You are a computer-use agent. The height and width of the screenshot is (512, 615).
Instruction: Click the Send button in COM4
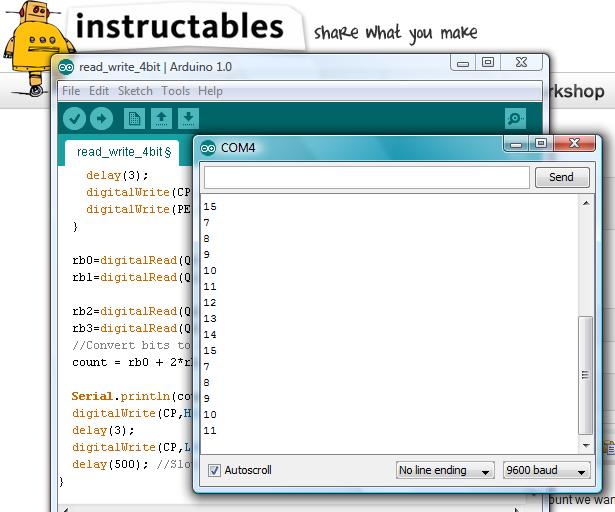[x=562, y=177]
